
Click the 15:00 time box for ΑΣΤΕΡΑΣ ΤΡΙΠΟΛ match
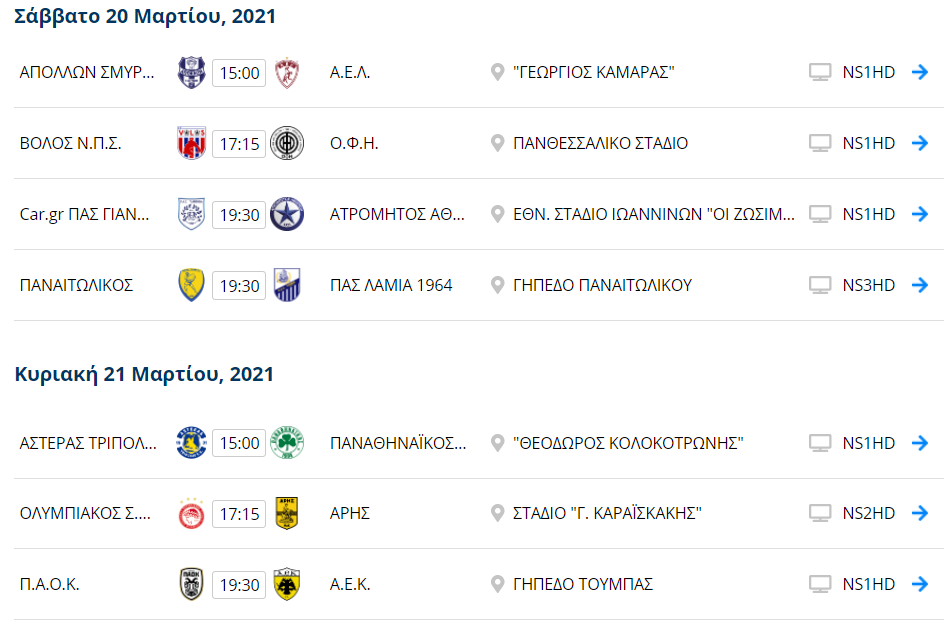239,443
